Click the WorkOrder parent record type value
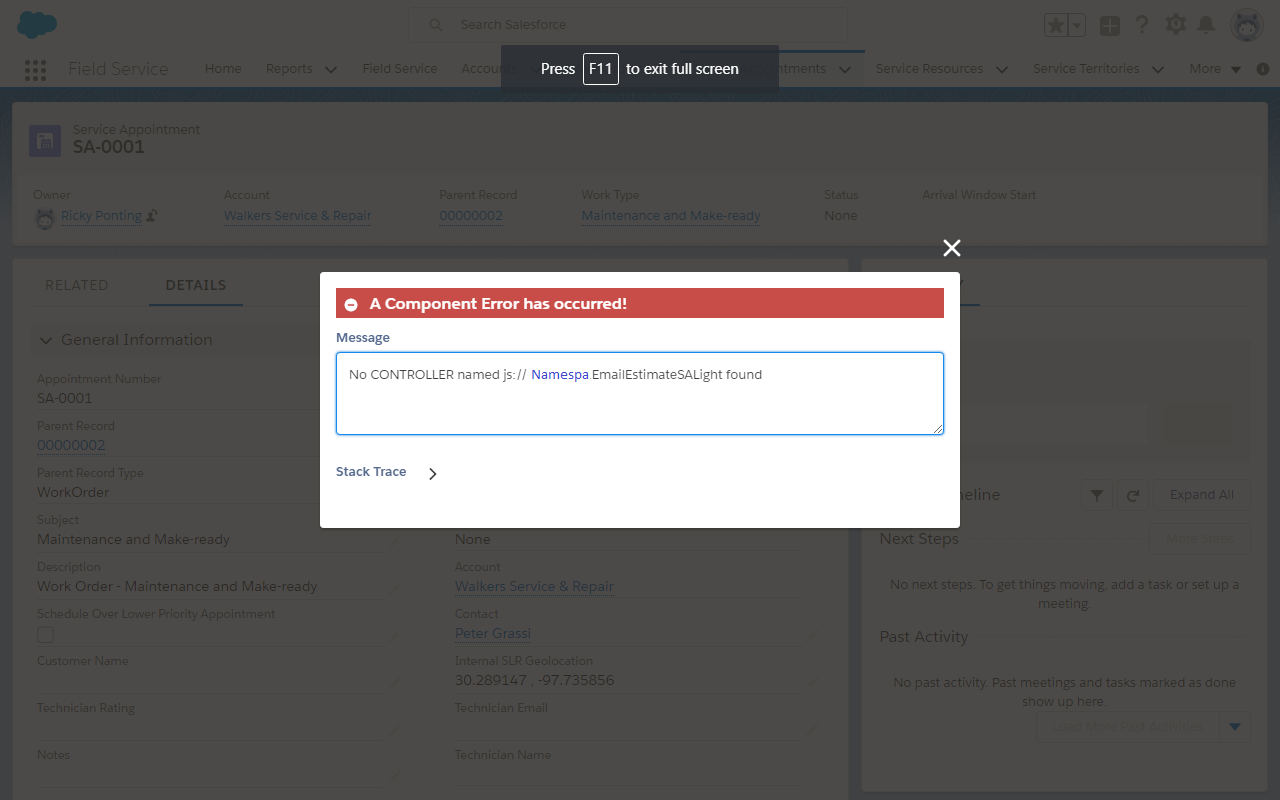 tap(73, 493)
